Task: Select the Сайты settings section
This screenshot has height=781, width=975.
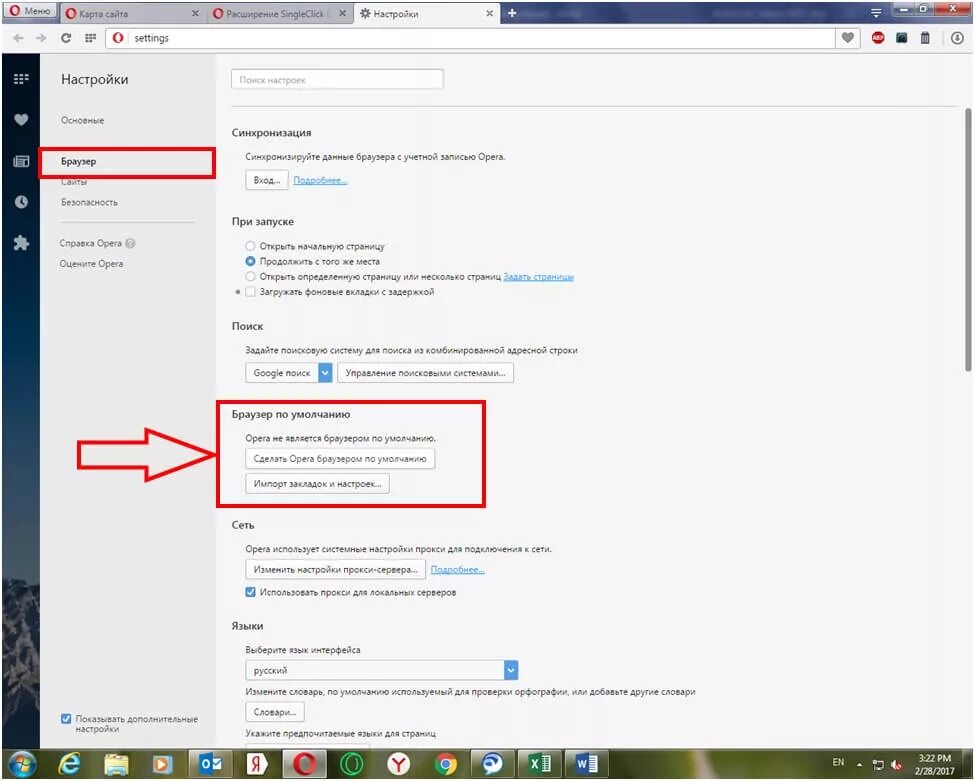Action: [x=73, y=182]
